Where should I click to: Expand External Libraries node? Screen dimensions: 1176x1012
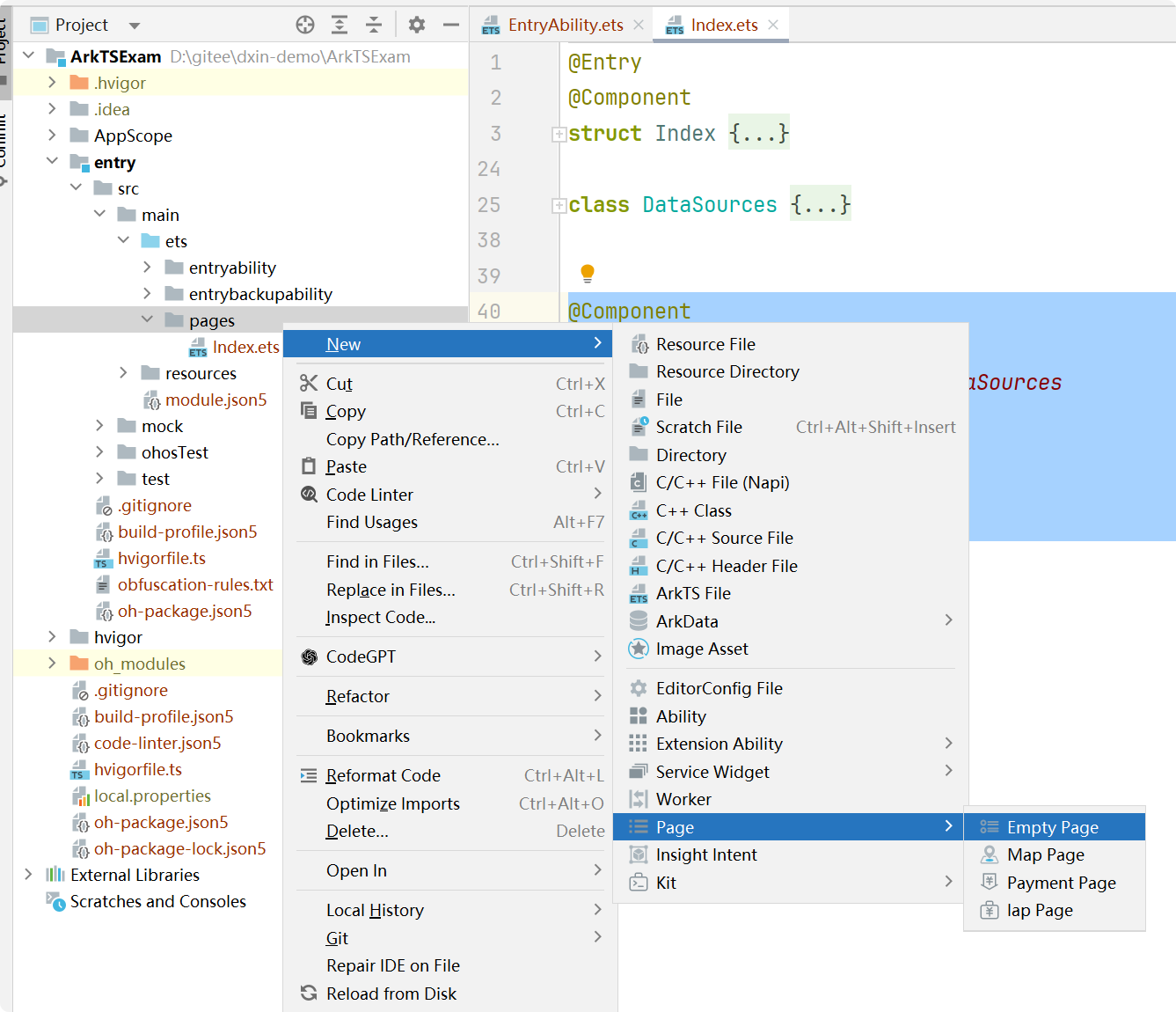28,874
